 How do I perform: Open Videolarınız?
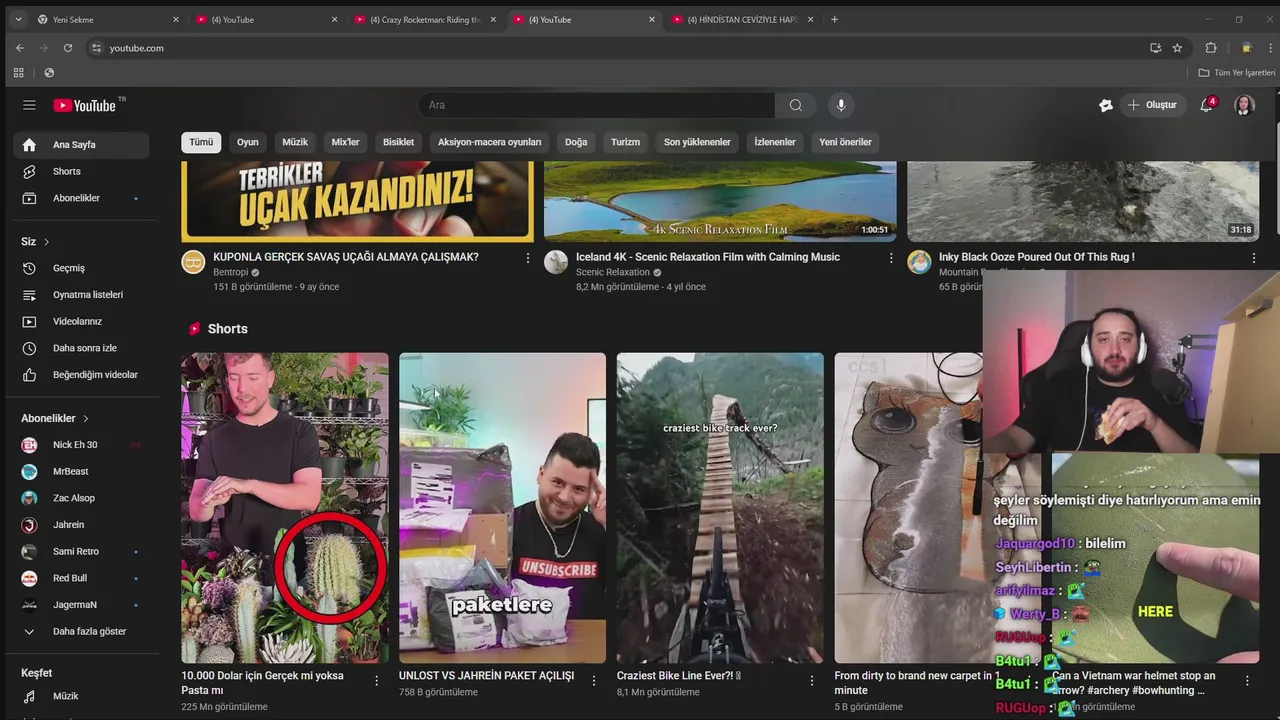coord(81,321)
